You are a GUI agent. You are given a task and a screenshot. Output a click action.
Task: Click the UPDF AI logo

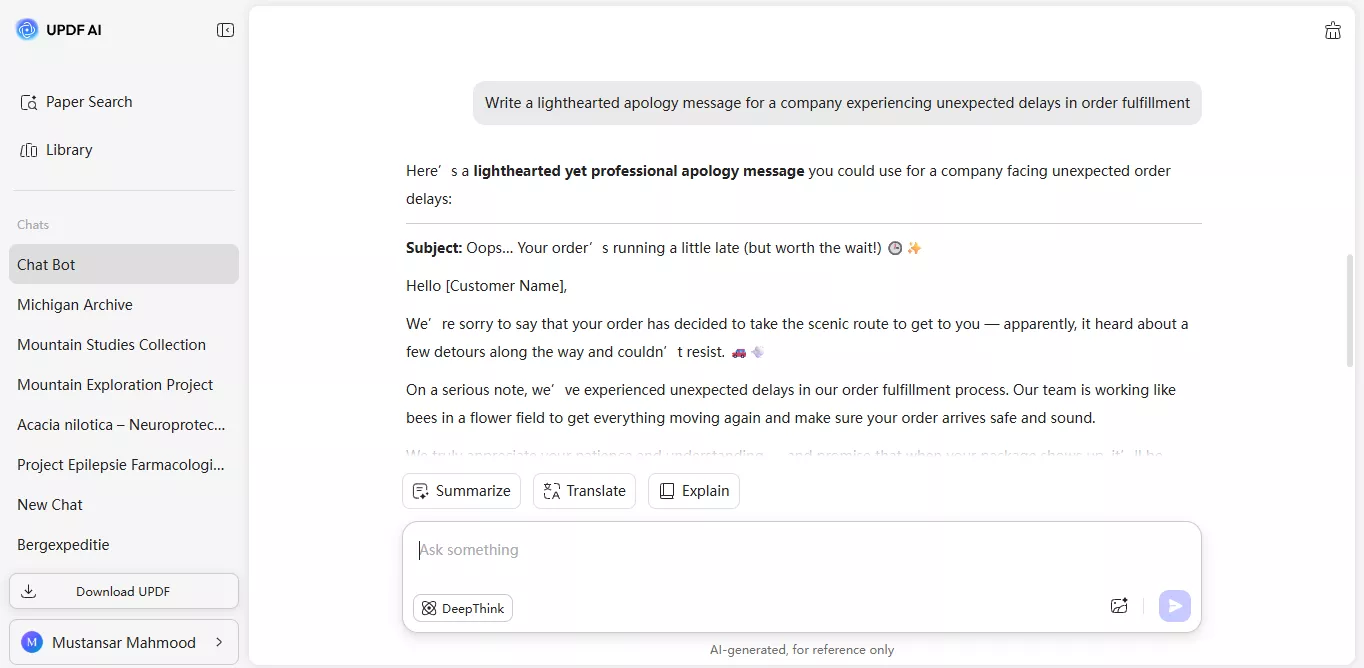click(58, 30)
